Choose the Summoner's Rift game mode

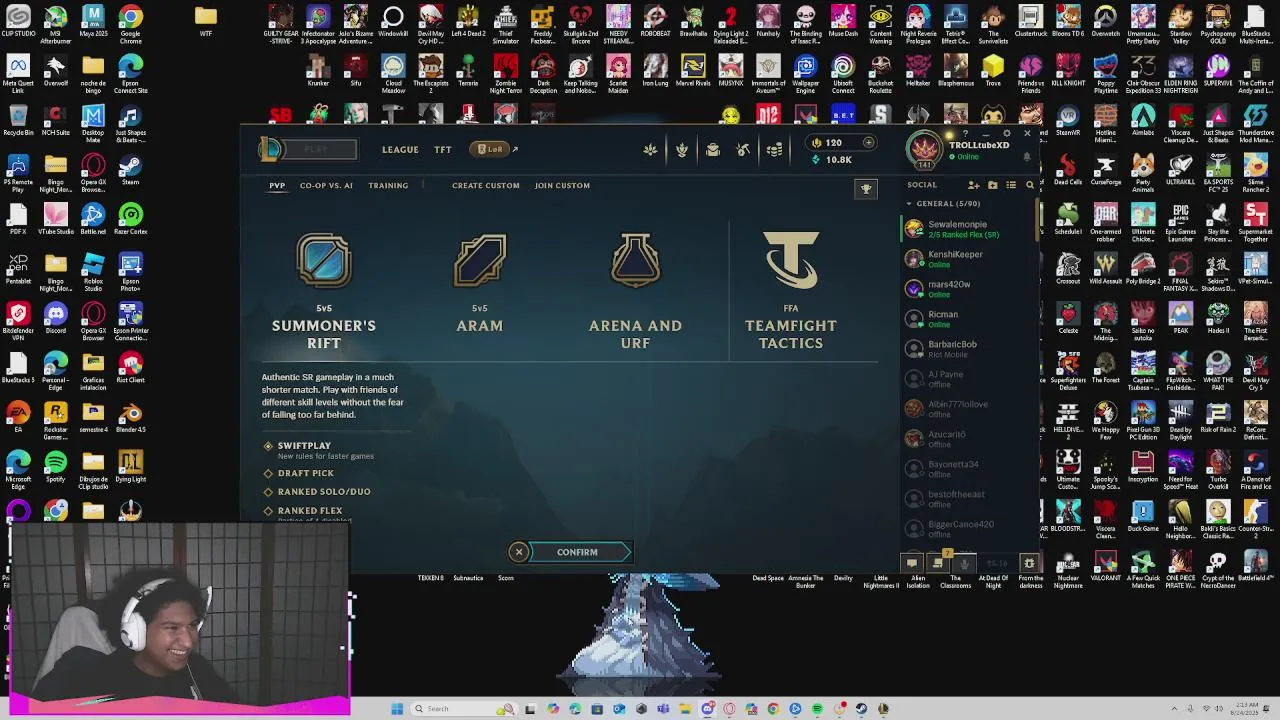pyautogui.click(x=323, y=291)
